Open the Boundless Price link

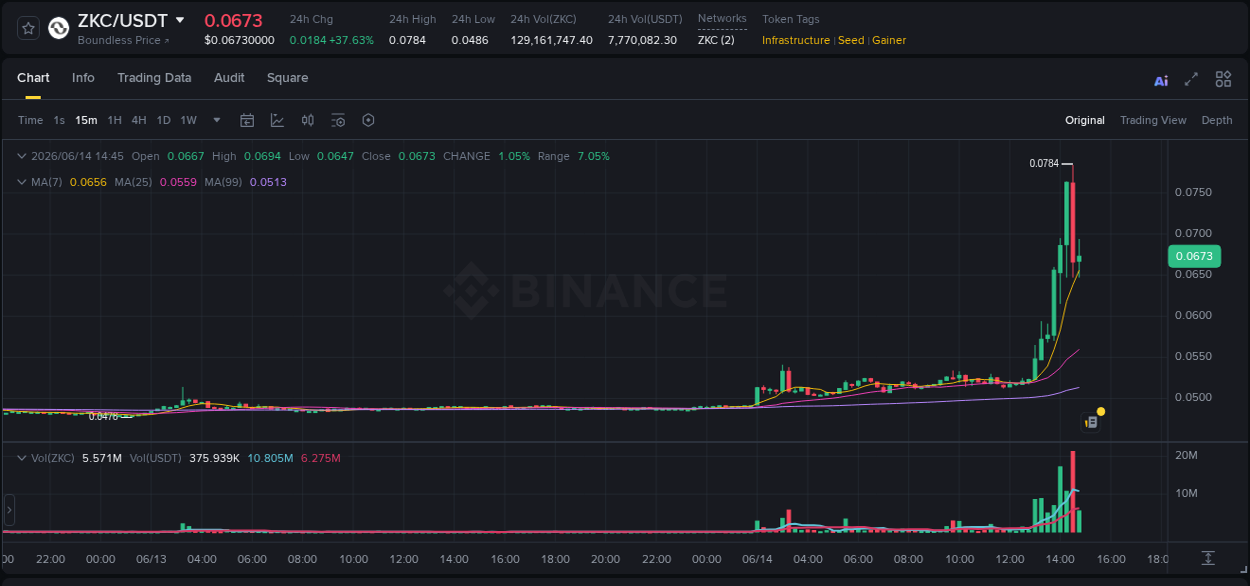[123, 40]
